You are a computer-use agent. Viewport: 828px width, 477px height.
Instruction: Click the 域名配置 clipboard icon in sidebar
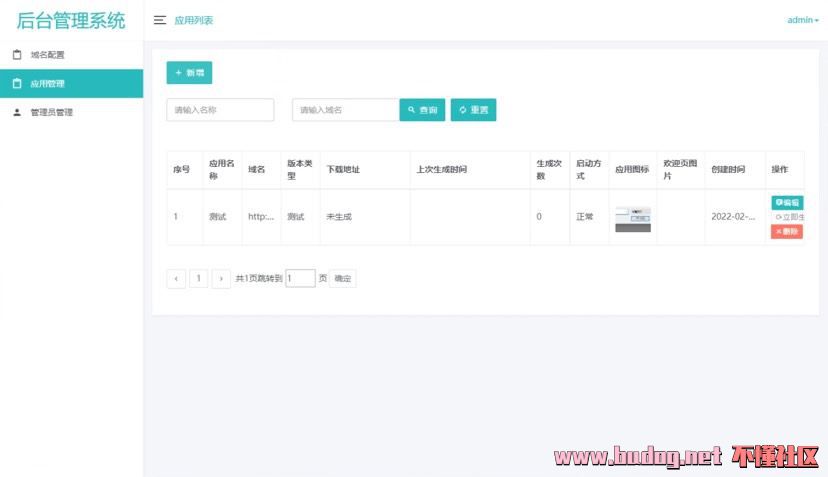17,55
